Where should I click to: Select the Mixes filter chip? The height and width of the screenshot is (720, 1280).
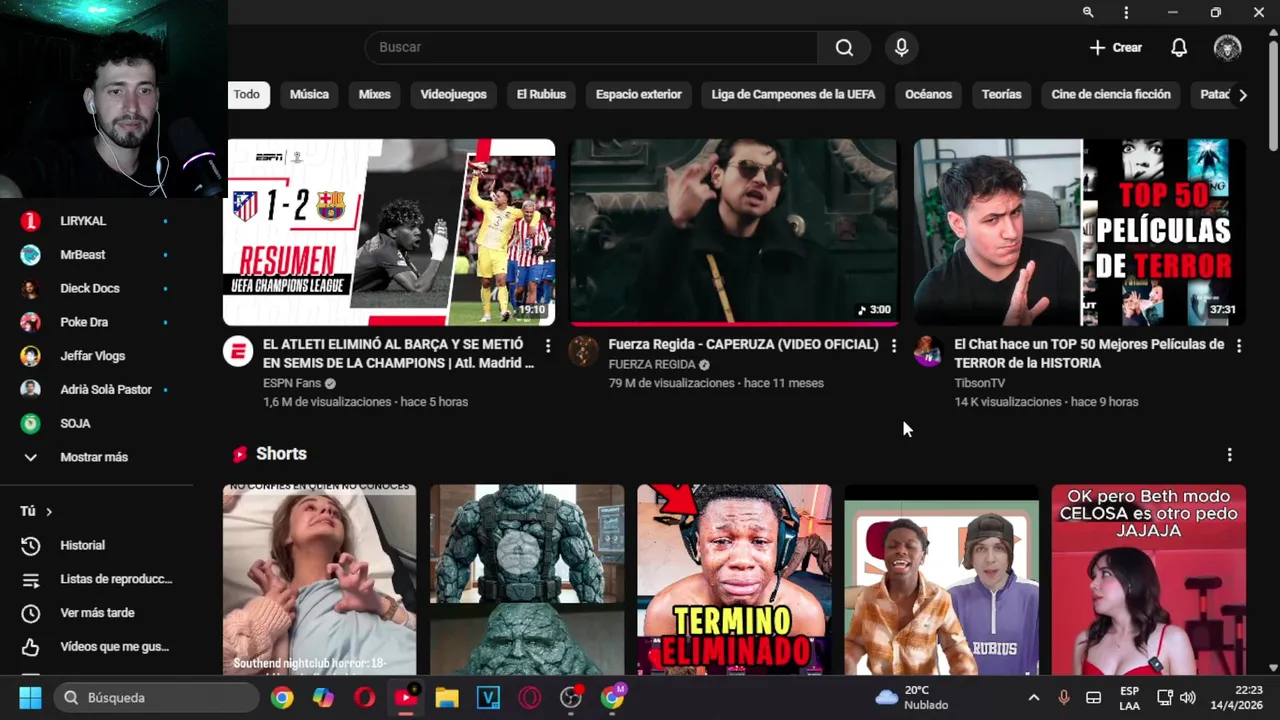coord(374,94)
